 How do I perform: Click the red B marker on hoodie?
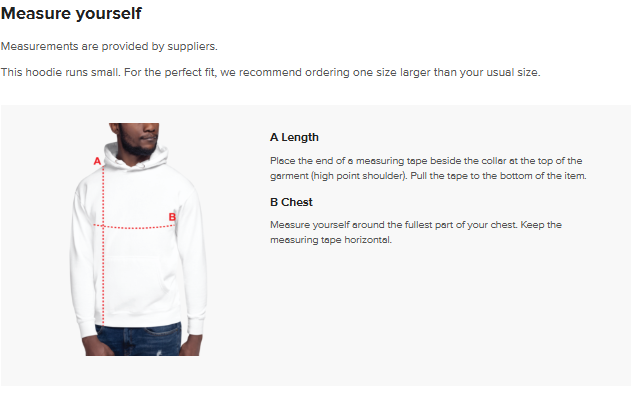pos(172,216)
